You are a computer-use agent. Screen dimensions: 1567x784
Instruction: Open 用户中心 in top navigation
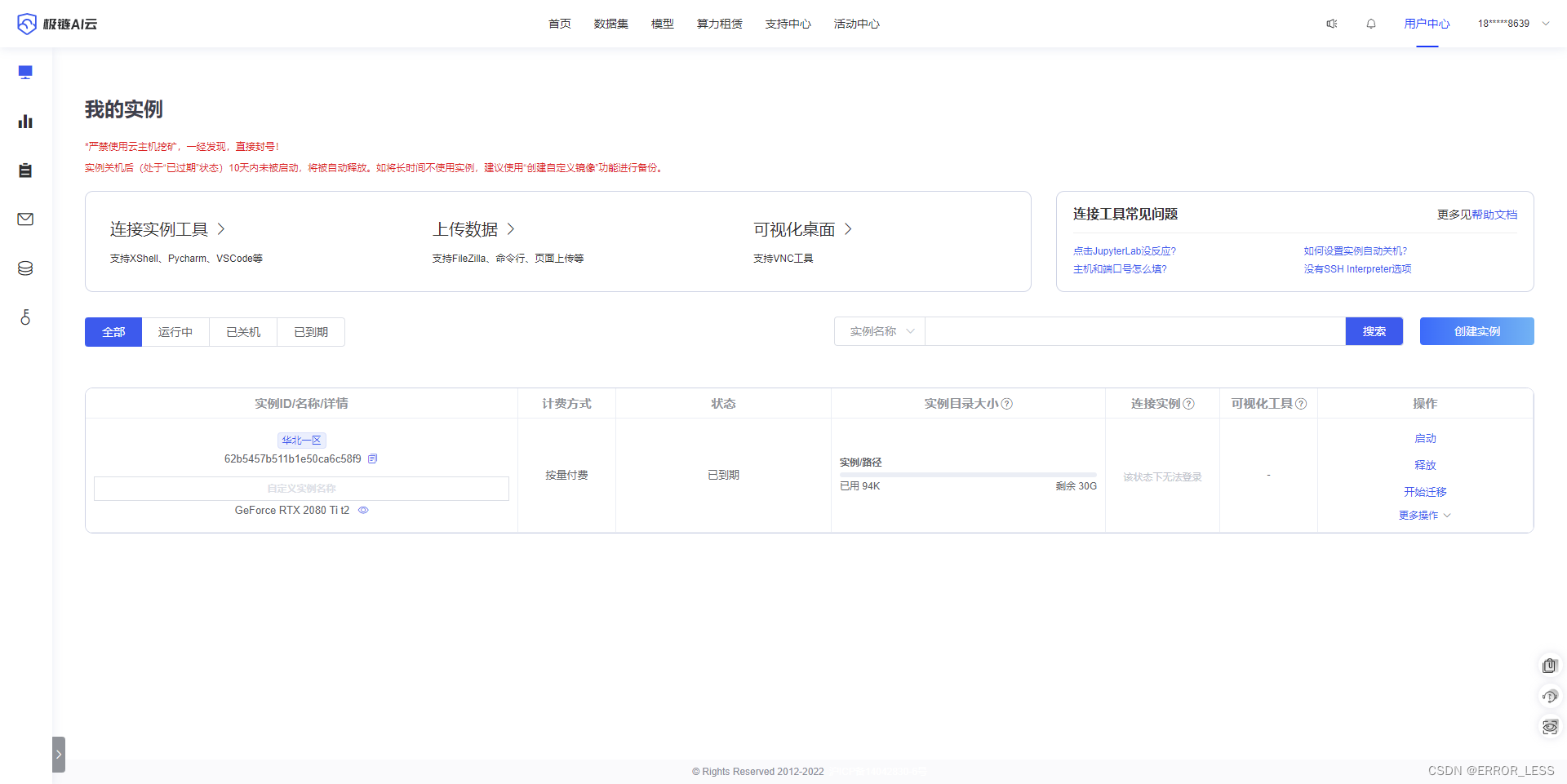[1427, 24]
